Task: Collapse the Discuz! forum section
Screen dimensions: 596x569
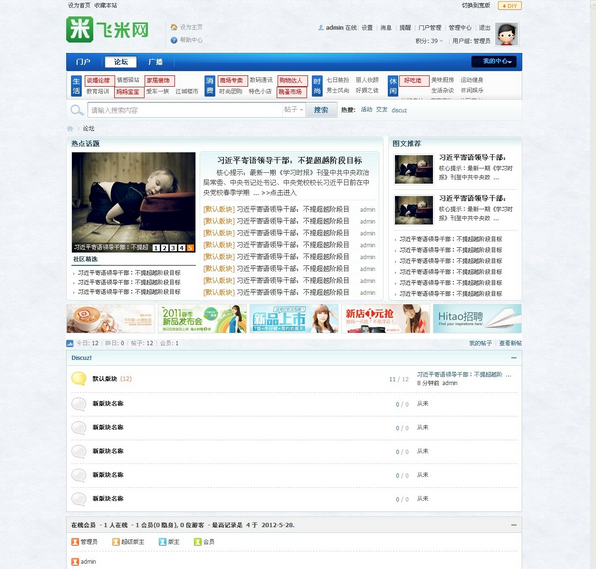Action: pos(514,358)
